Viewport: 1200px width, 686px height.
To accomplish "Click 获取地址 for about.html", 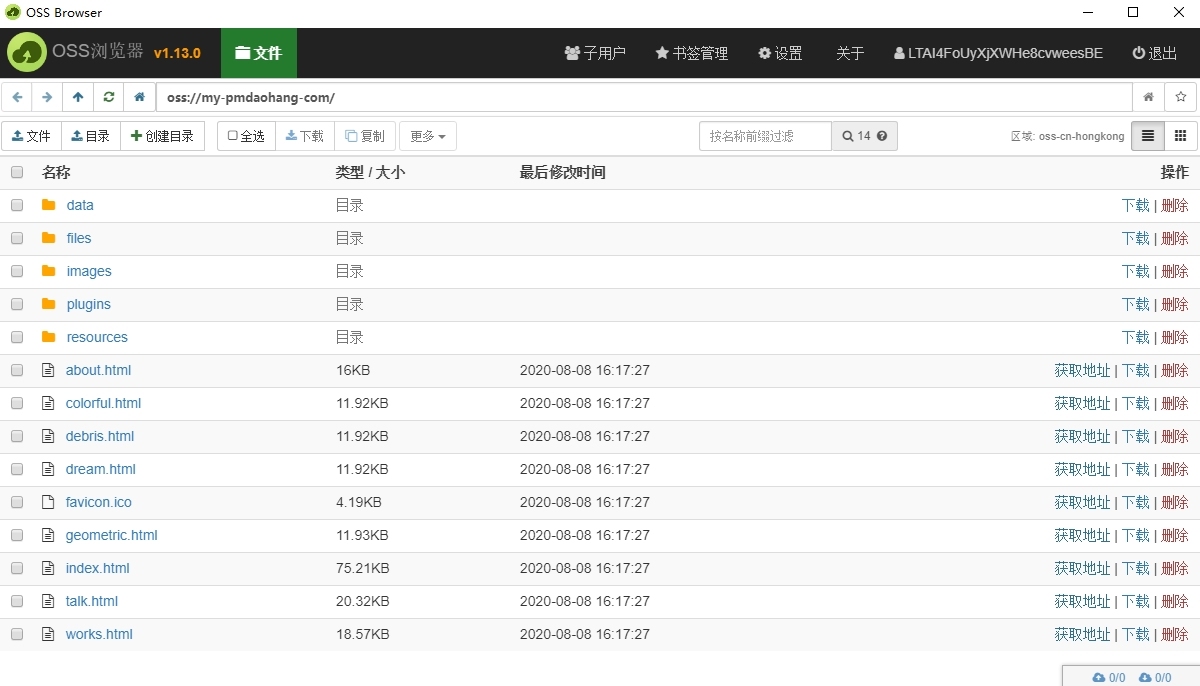I will coord(1082,370).
